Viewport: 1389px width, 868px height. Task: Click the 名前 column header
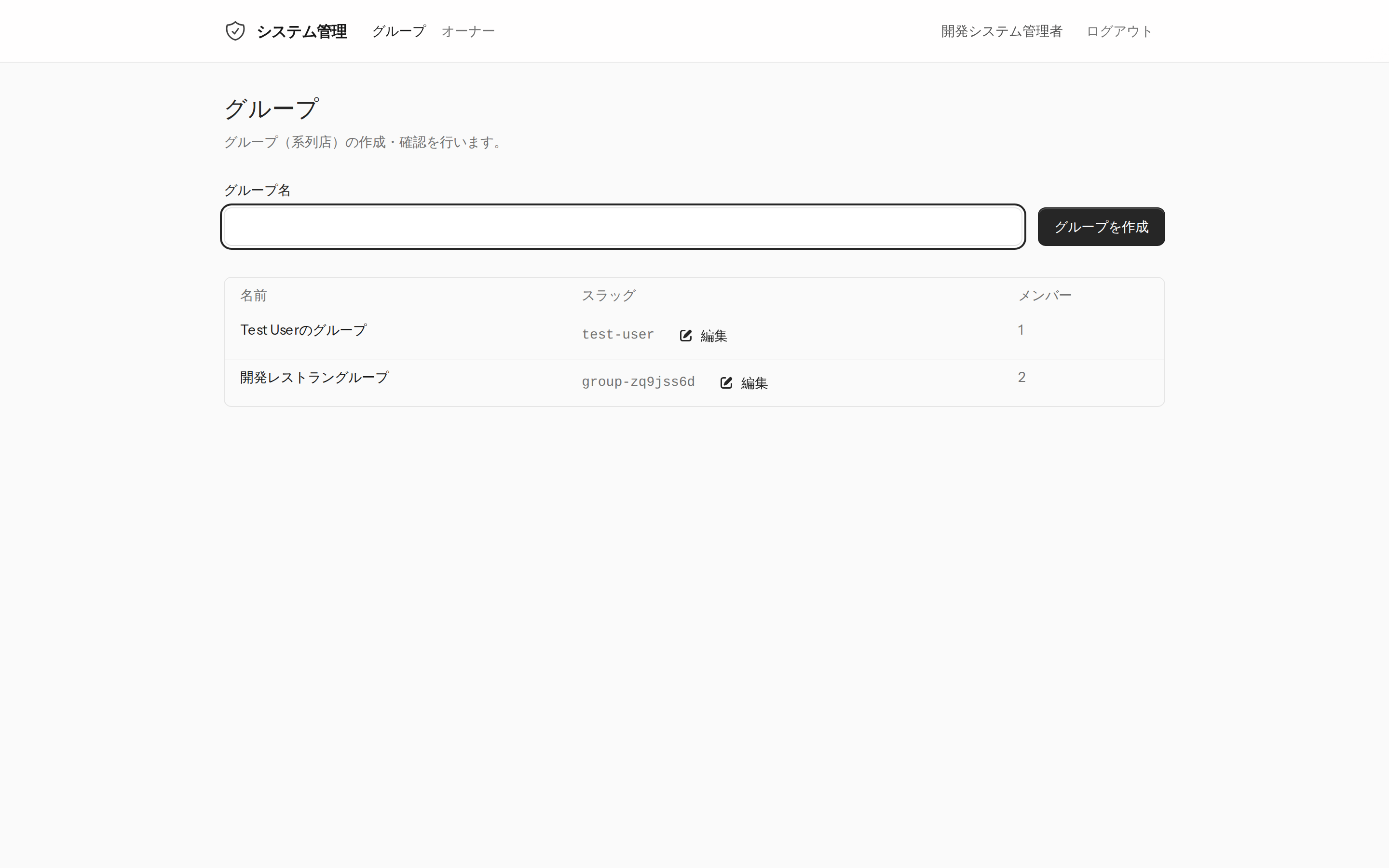(253, 296)
